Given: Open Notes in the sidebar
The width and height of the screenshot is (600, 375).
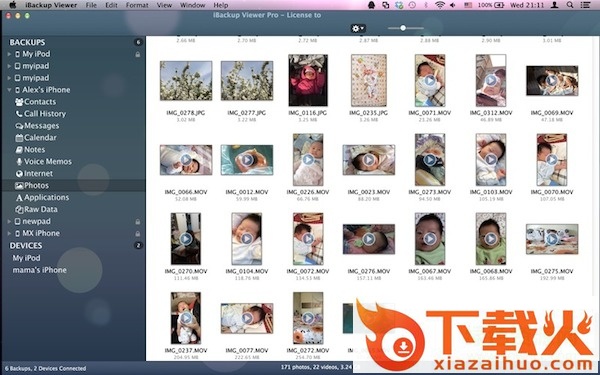Looking at the screenshot, I should click(x=30, y=150).
